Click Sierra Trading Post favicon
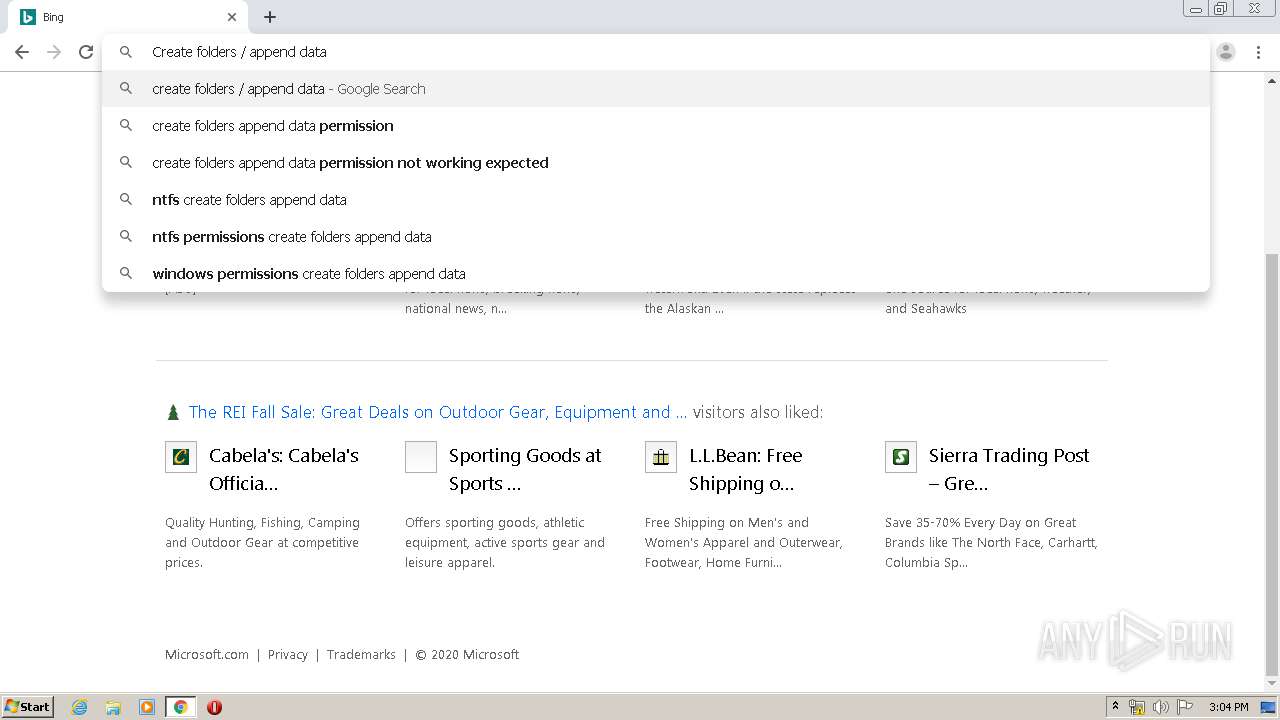The height and width of the screenshot is (720, 1280). coord(901,457)
